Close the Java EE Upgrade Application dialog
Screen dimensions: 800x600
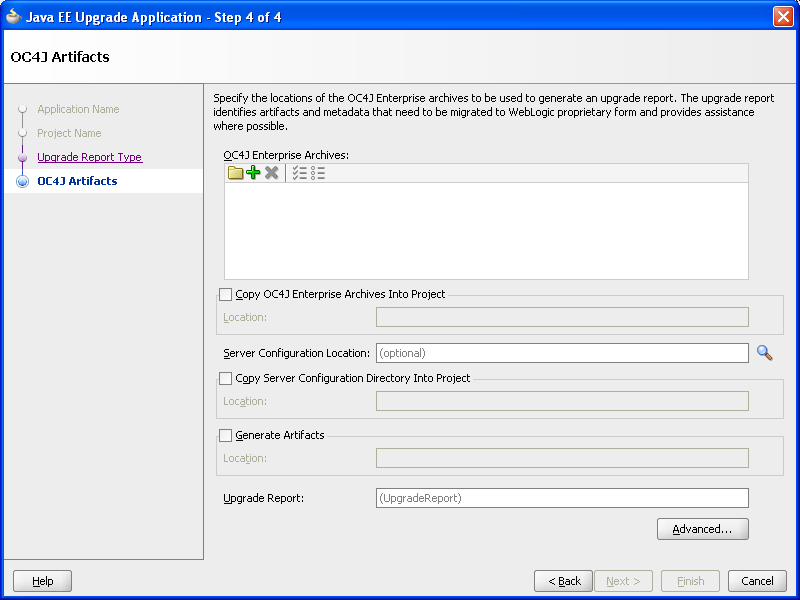(x=783, y=17)
